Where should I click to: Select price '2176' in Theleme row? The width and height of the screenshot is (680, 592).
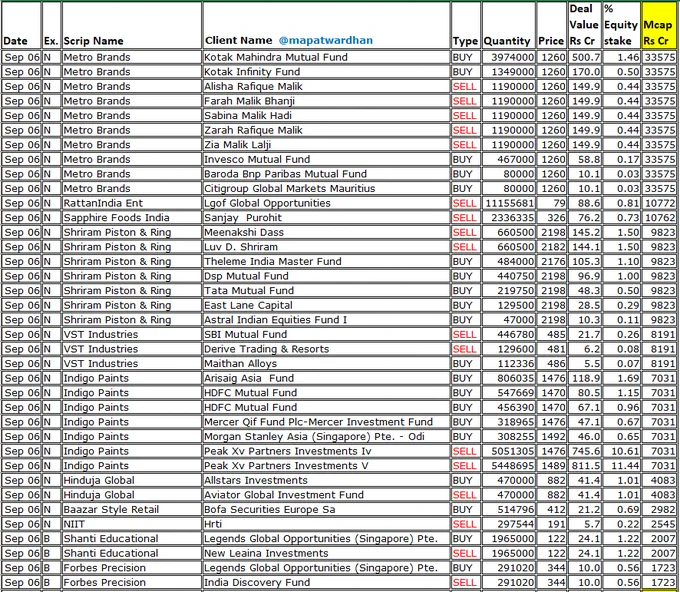point(552,262)
